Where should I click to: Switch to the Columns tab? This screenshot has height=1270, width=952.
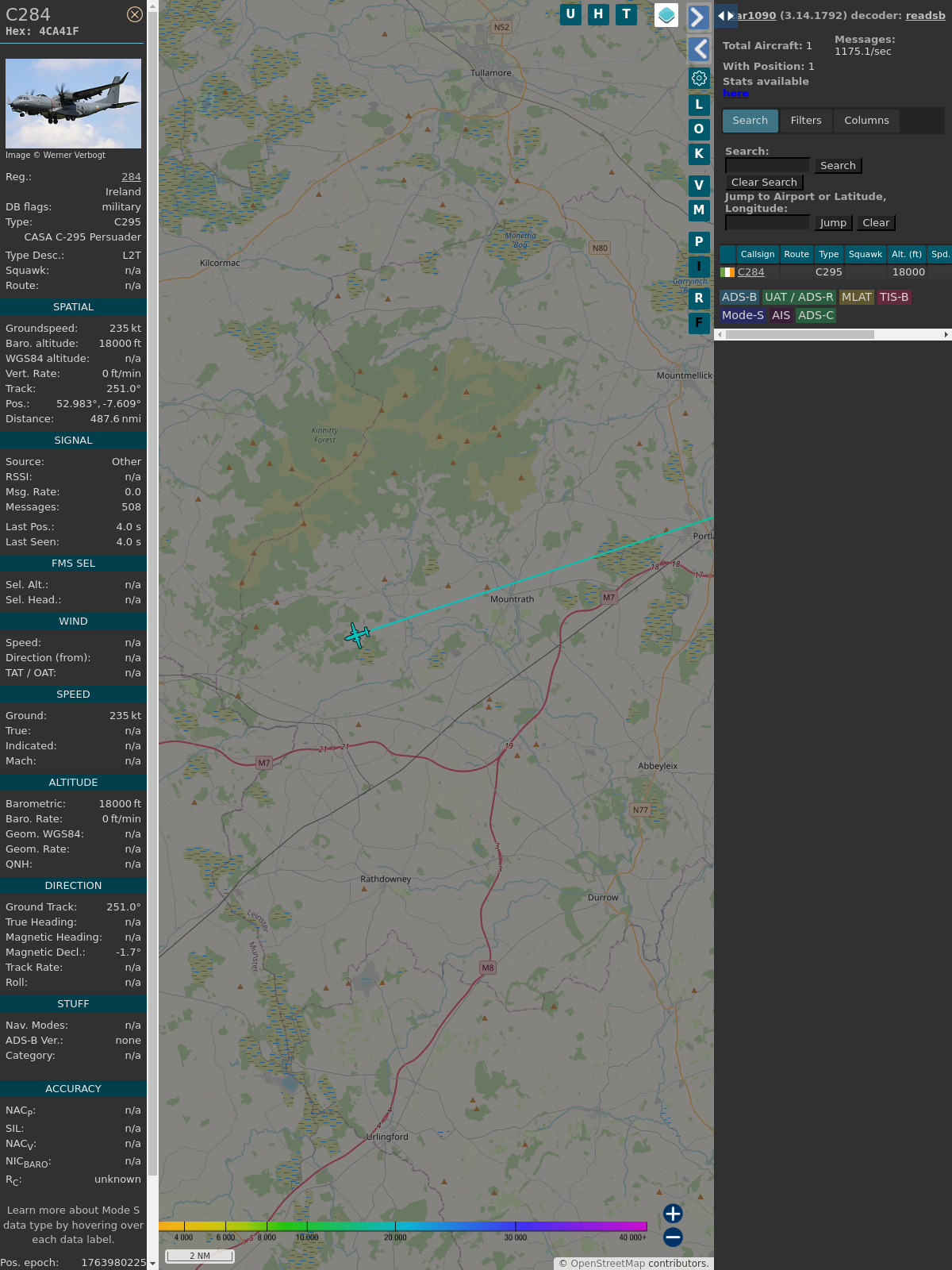pos(866,121)
